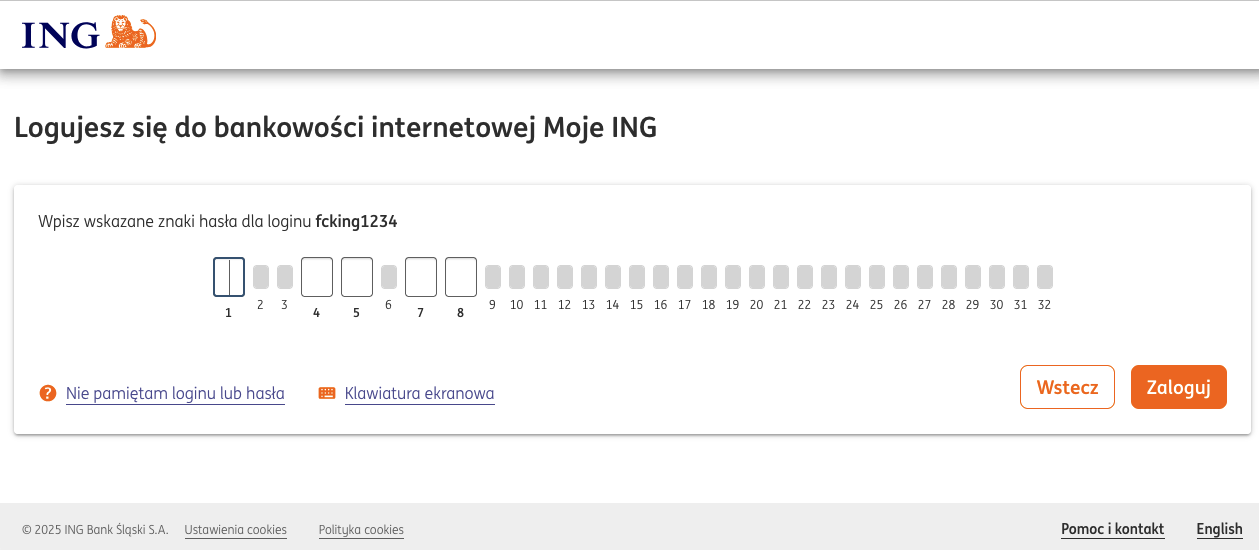Open "Nie pamiętam loginu lub hasła" link
This screenshot has height=550, width=1259.
pos(175,394)
